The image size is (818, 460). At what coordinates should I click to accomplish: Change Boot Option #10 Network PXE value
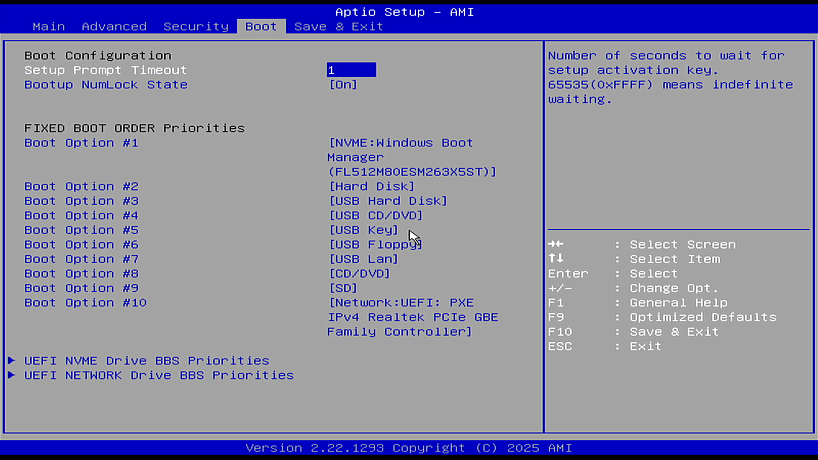tap(413, 317)
